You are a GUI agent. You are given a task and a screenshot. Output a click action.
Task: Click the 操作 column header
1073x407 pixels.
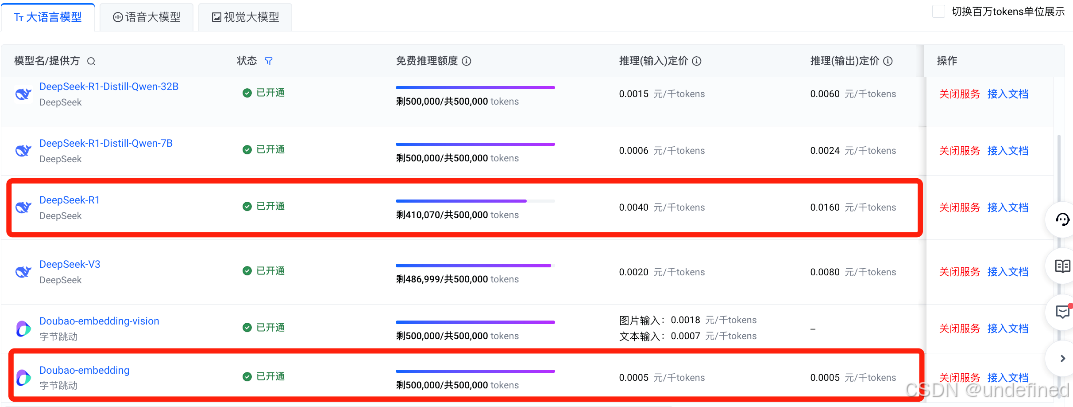(947, 61)
